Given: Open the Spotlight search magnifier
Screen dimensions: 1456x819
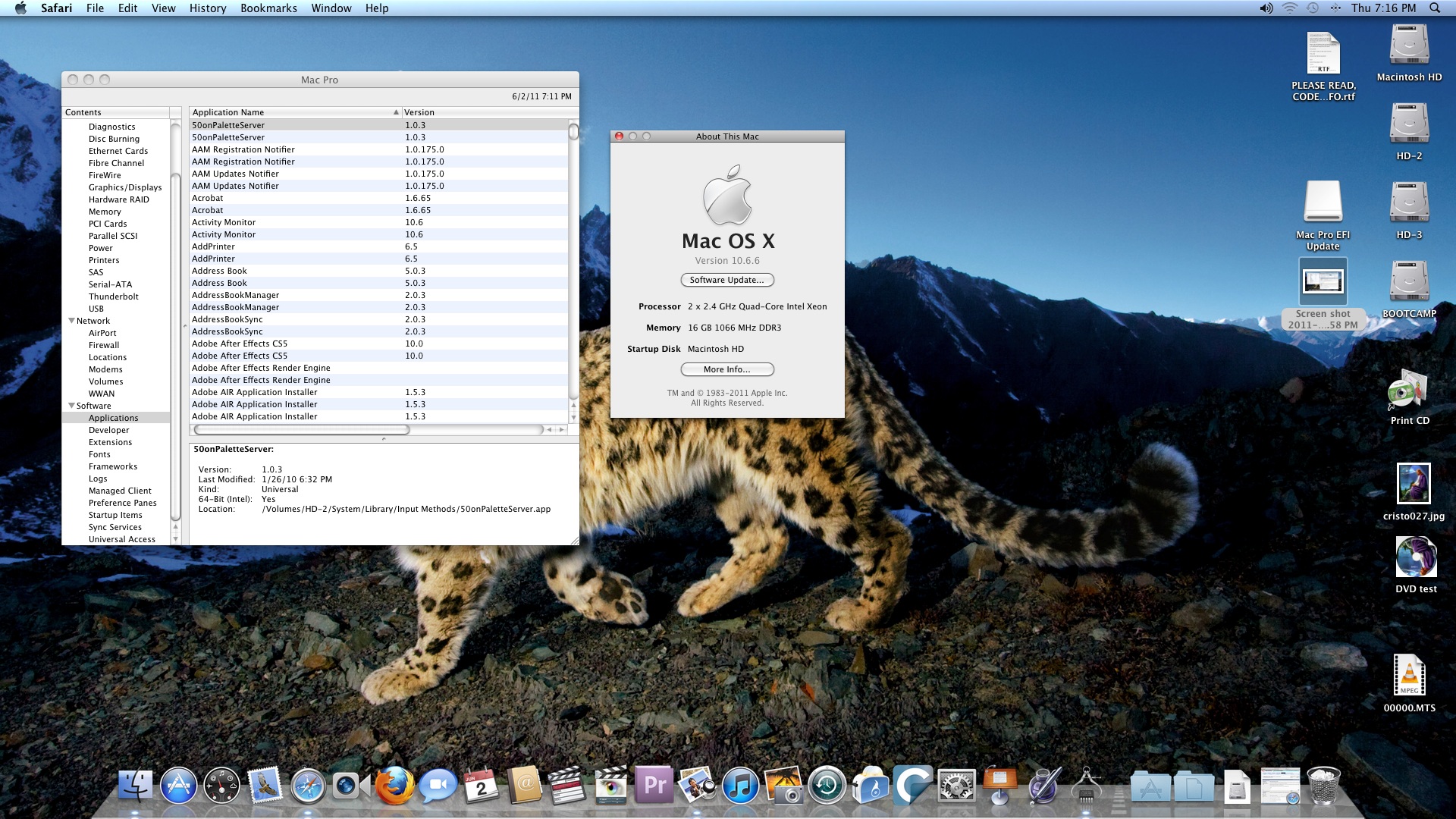Looking at the screenshot, I should (1434, 8).
